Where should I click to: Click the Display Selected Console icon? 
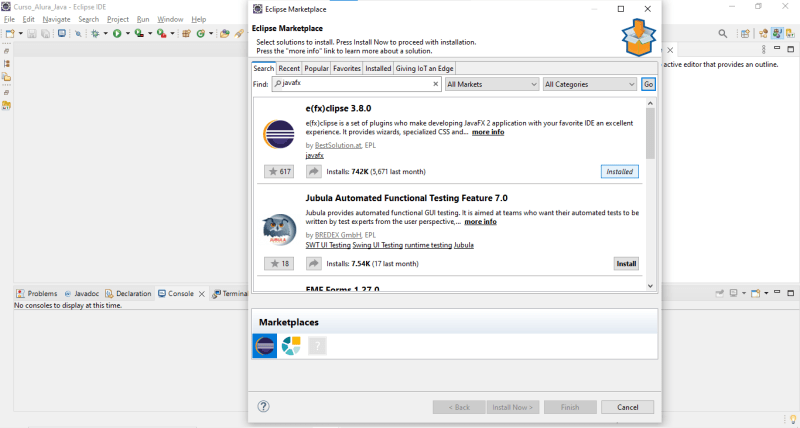[734, 293]
